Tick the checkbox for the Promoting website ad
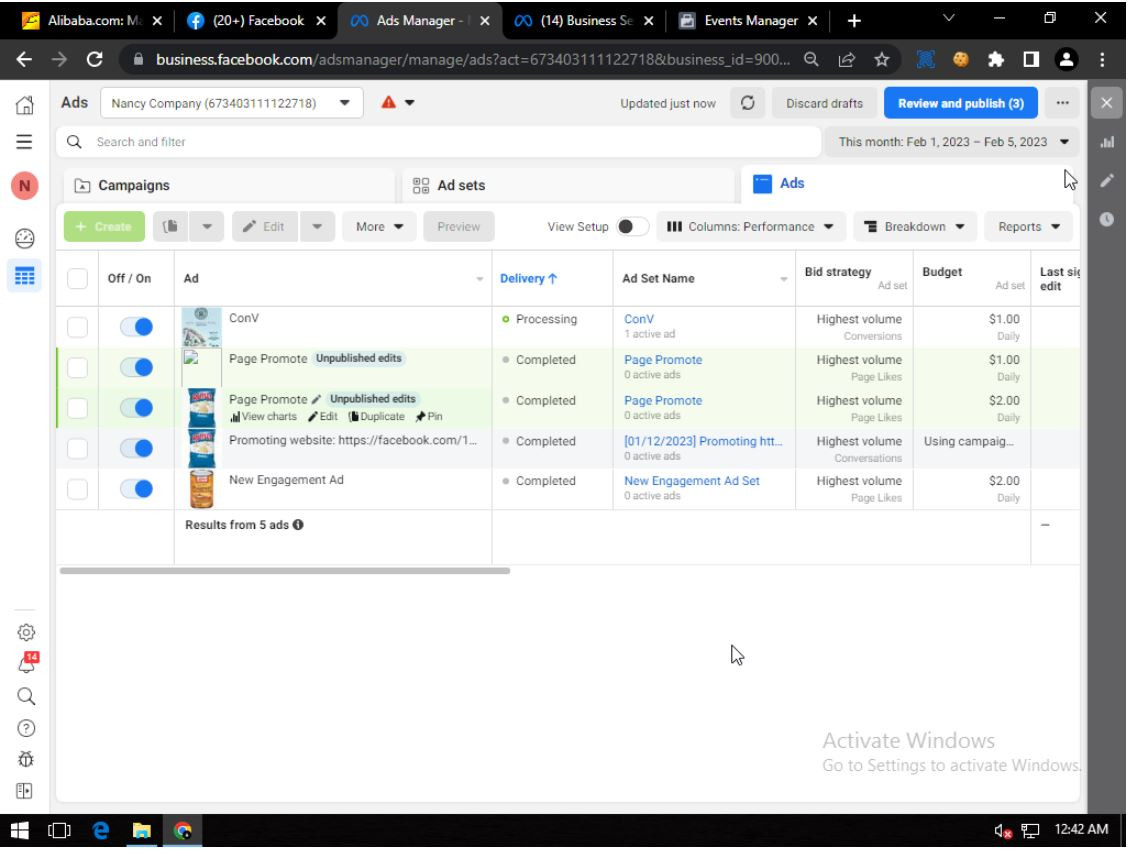Screen dimensions: 1130x853 tap(78, 450)
